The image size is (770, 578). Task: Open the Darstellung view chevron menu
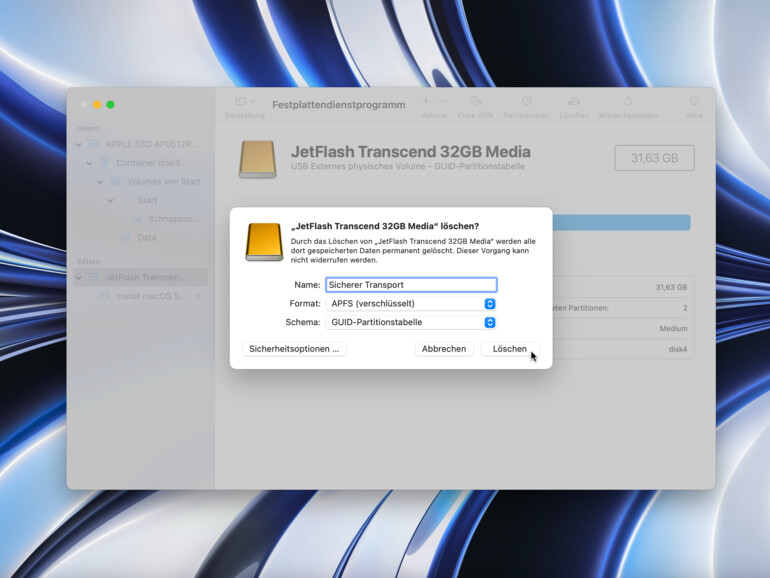click(x=253, y=101)
